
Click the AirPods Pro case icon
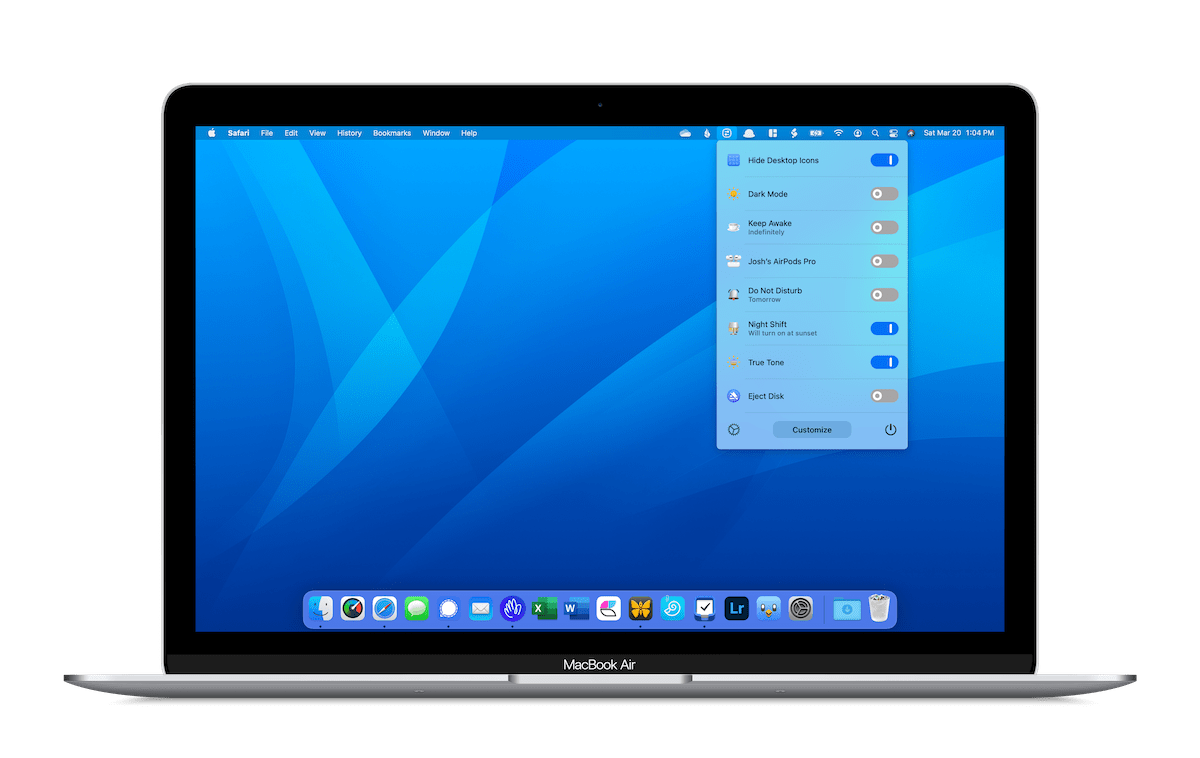[734, 261]
